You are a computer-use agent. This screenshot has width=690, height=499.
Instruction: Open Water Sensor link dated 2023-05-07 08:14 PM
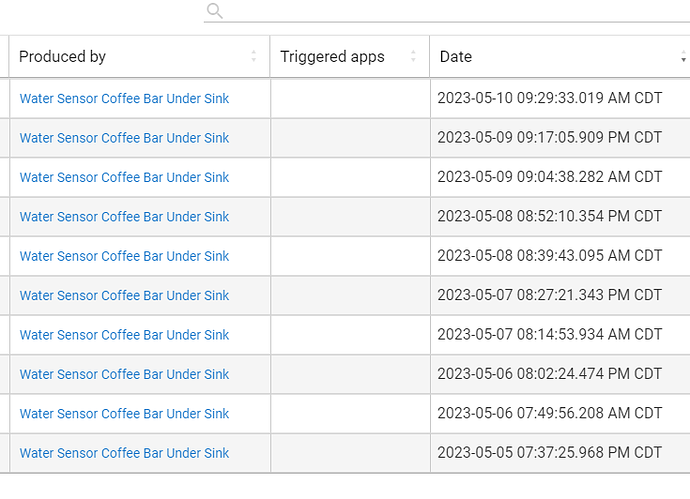coord(124,335)
